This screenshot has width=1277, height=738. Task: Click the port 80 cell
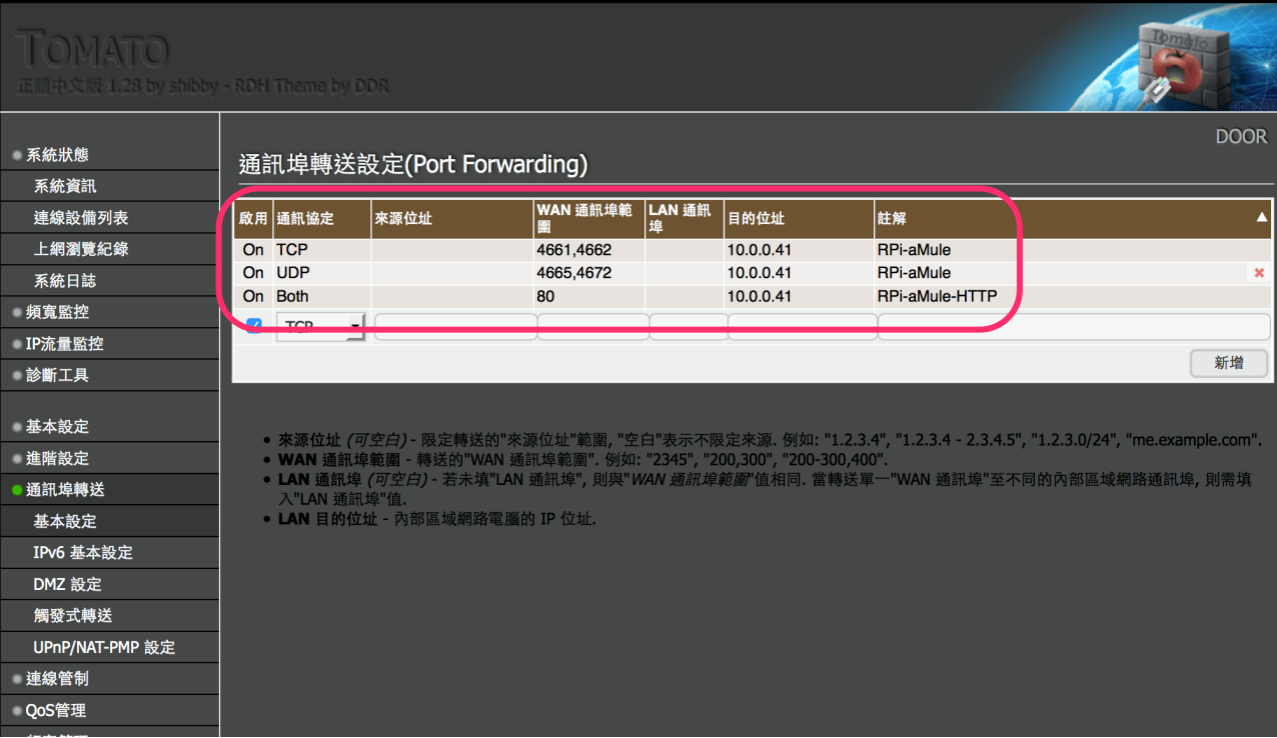pos(589,296)
